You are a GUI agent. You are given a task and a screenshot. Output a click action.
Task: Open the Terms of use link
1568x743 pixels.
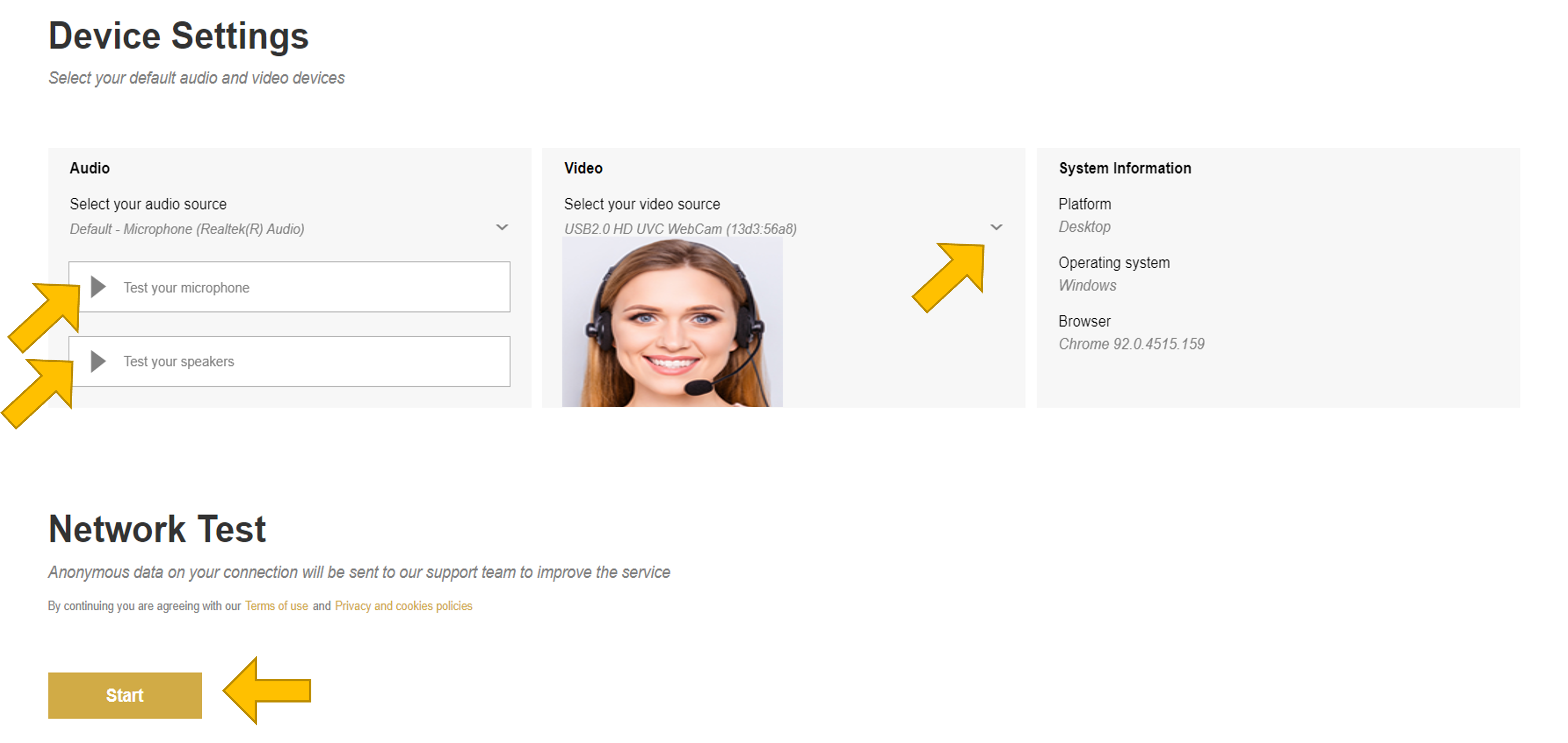click(276, 605)
